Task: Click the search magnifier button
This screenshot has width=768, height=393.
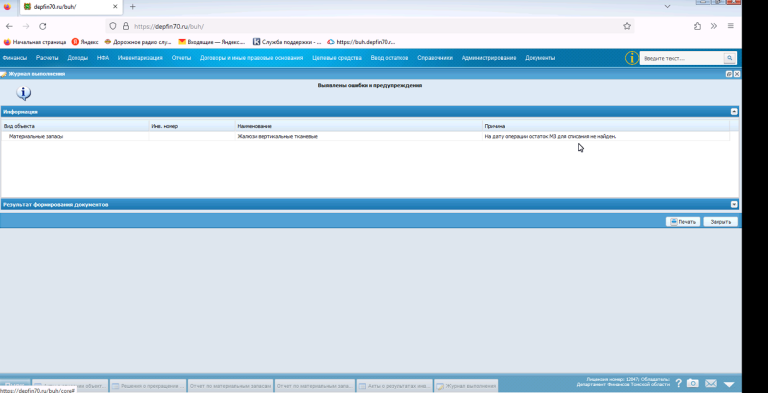Action: tap(730, 58)
